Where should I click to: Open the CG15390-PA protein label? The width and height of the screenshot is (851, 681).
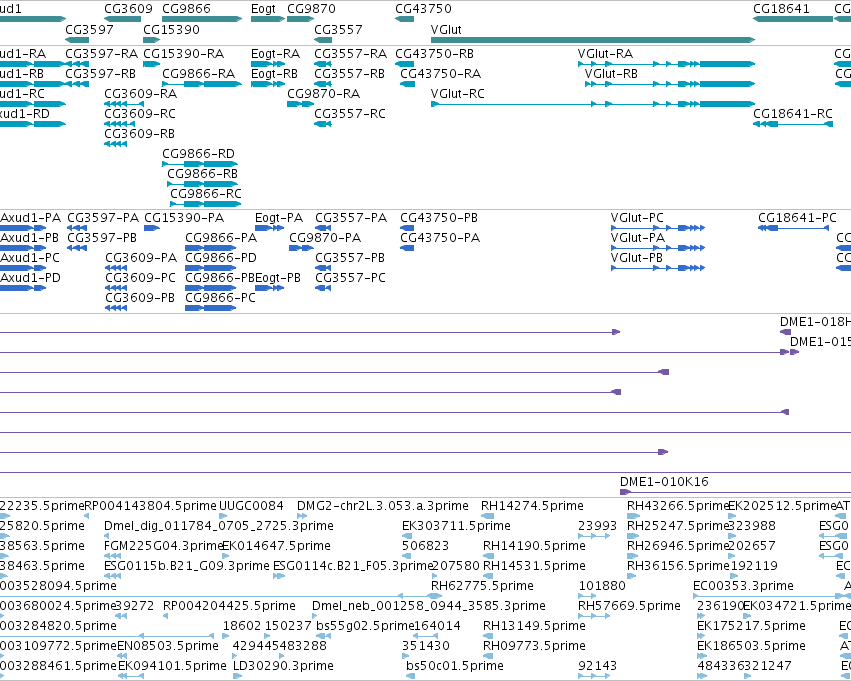[184, 218]
